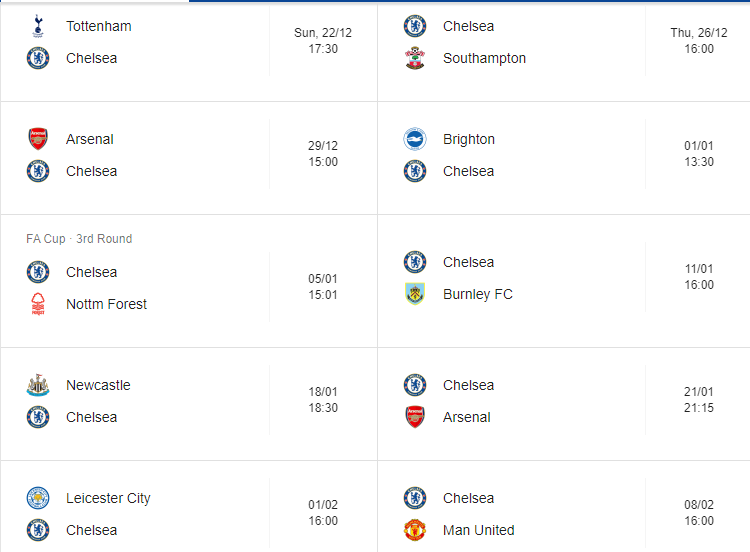
Task: Click the Newcastle club crest icon
Action: pos(38,385)
